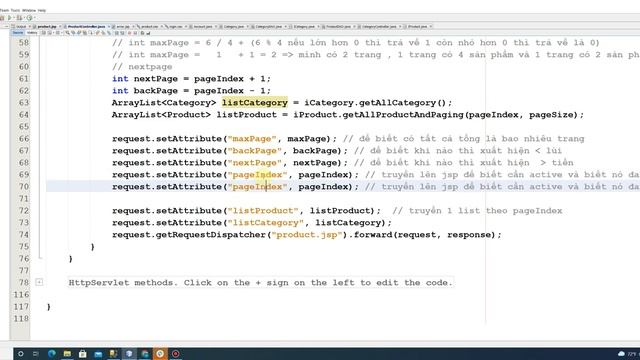Open the Run Project dropdown arrow
Screen dimensions: 640x360
[14, 18]
